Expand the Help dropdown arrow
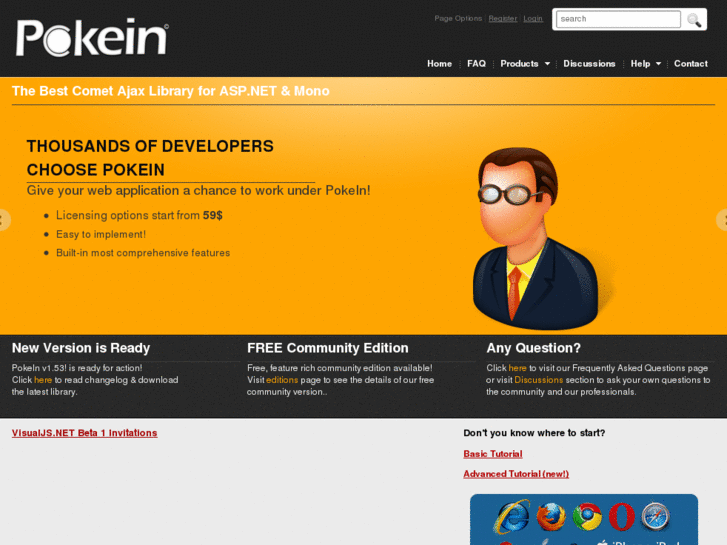Image resolution: width=727 pixels, height=545 pixels. point(658,64)
